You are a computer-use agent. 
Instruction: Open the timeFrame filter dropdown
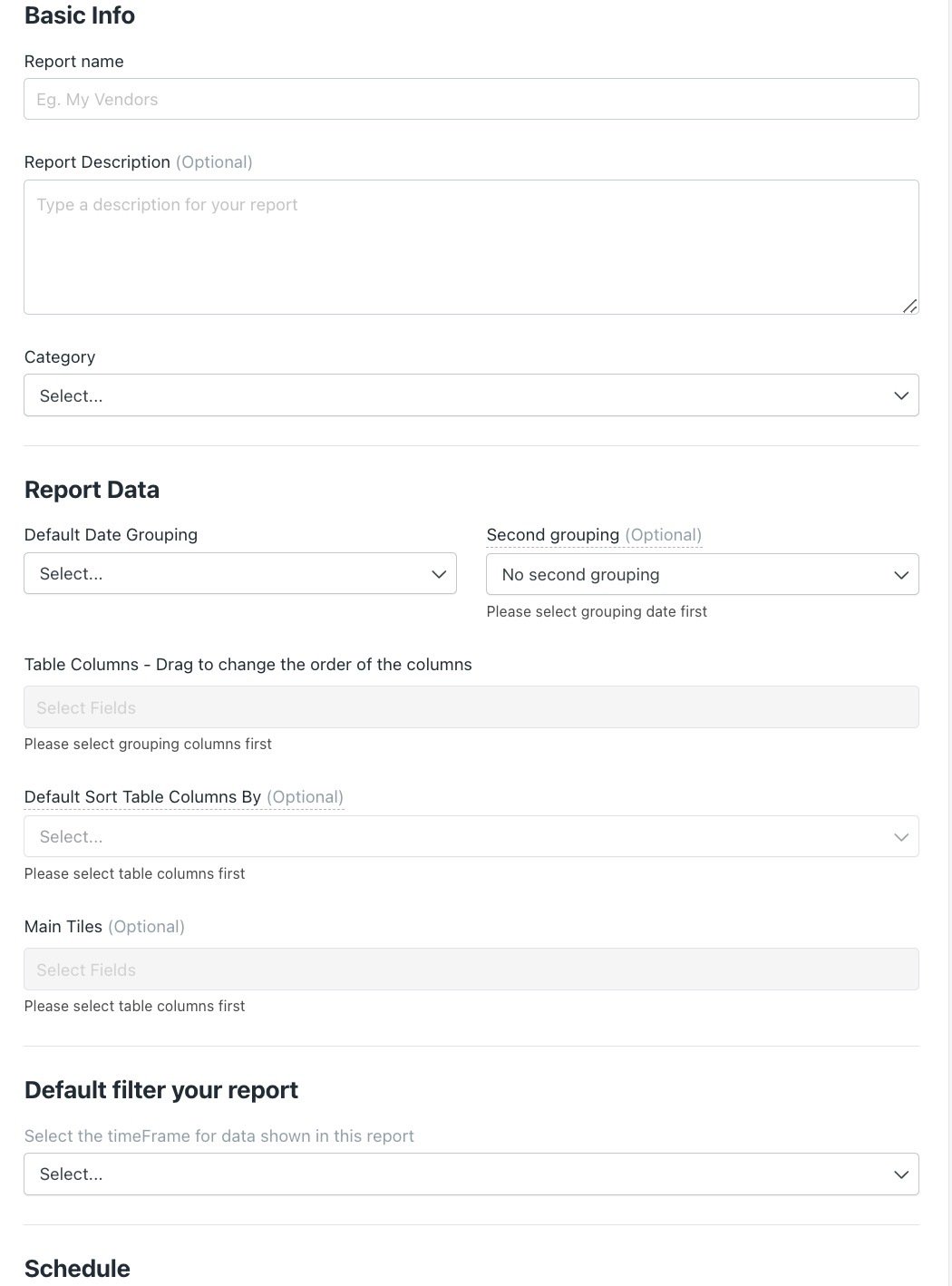coord(471,1174)
